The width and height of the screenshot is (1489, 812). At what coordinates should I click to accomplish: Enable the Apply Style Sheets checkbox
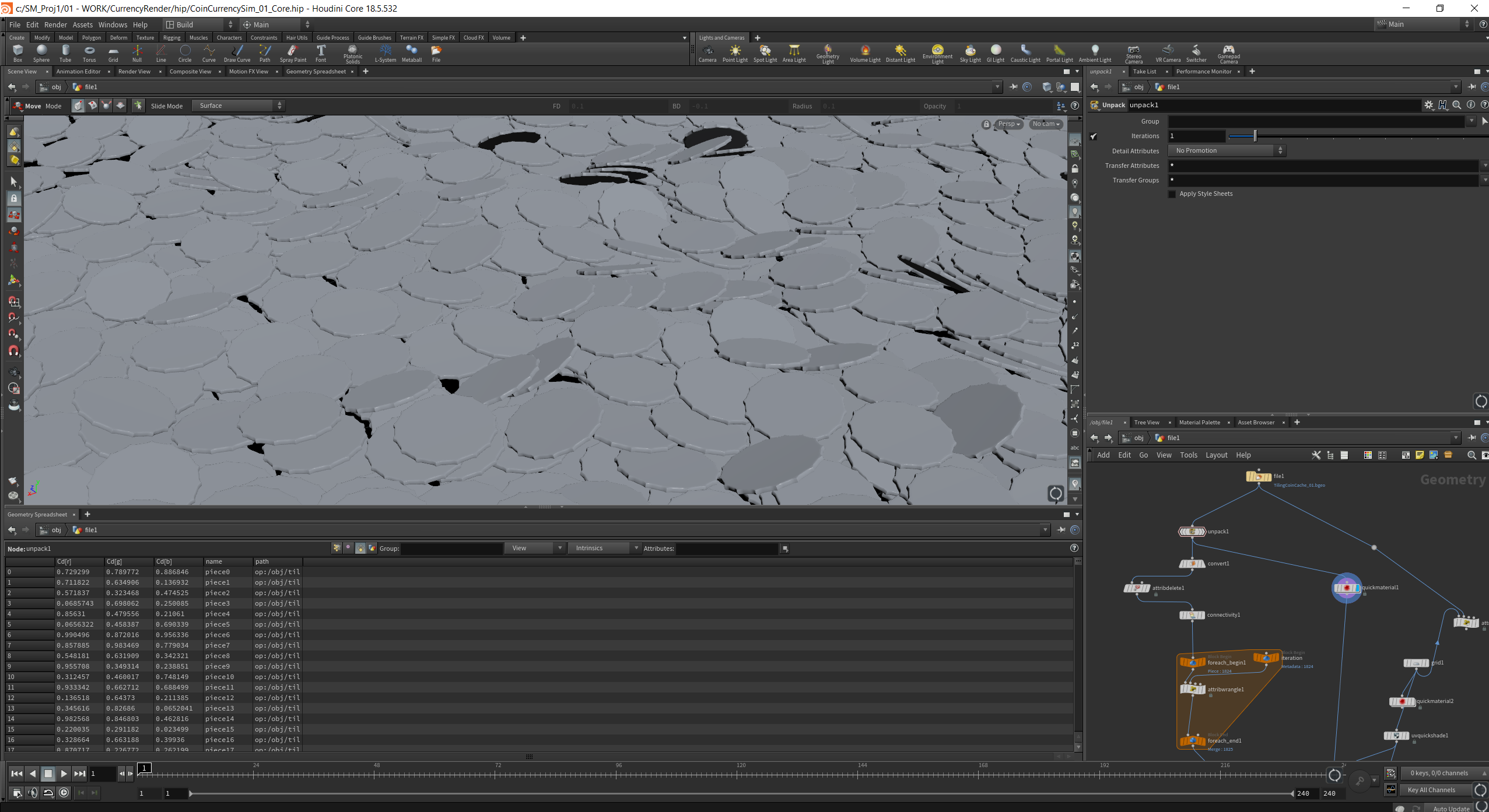[x=1172, y=194]
